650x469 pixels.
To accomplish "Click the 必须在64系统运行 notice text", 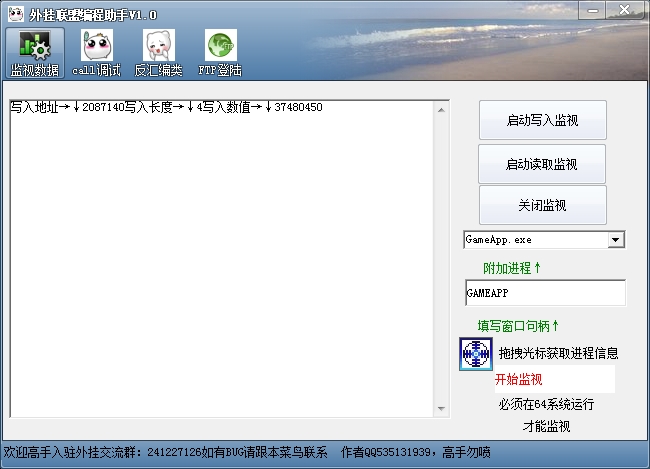I will click(546, 404).
